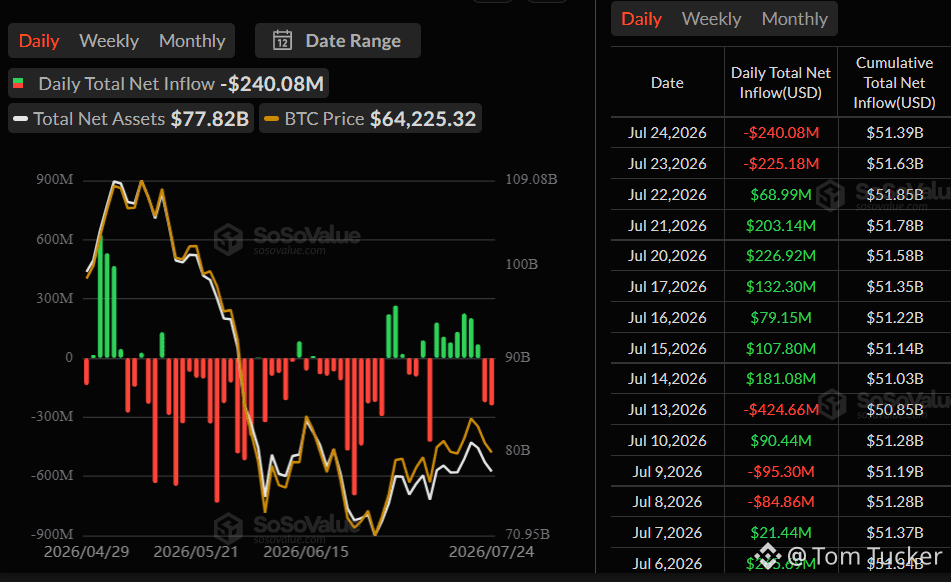This screenshot has height=582, width=951.
Task: Click the $68.99M inflow cell
Action: [x=781, y=194]
